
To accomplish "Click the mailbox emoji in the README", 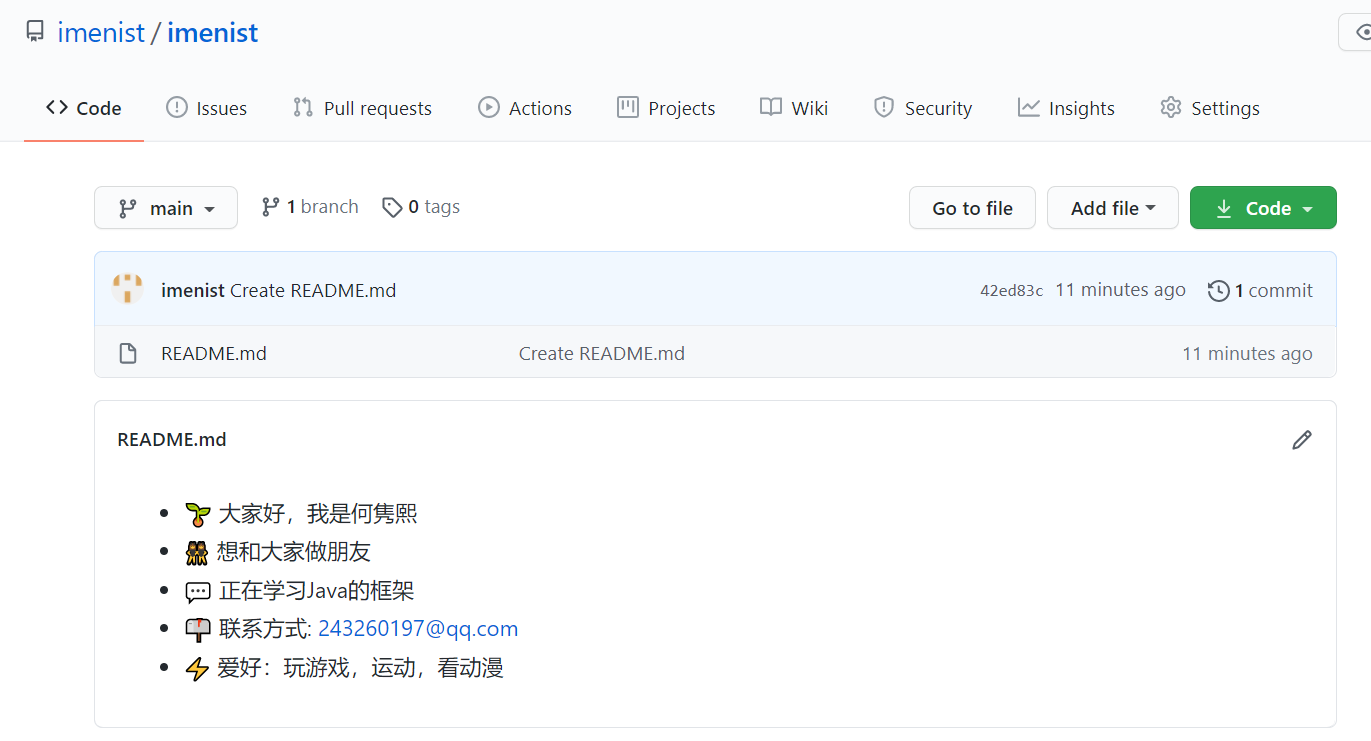I will click(198, 630).
